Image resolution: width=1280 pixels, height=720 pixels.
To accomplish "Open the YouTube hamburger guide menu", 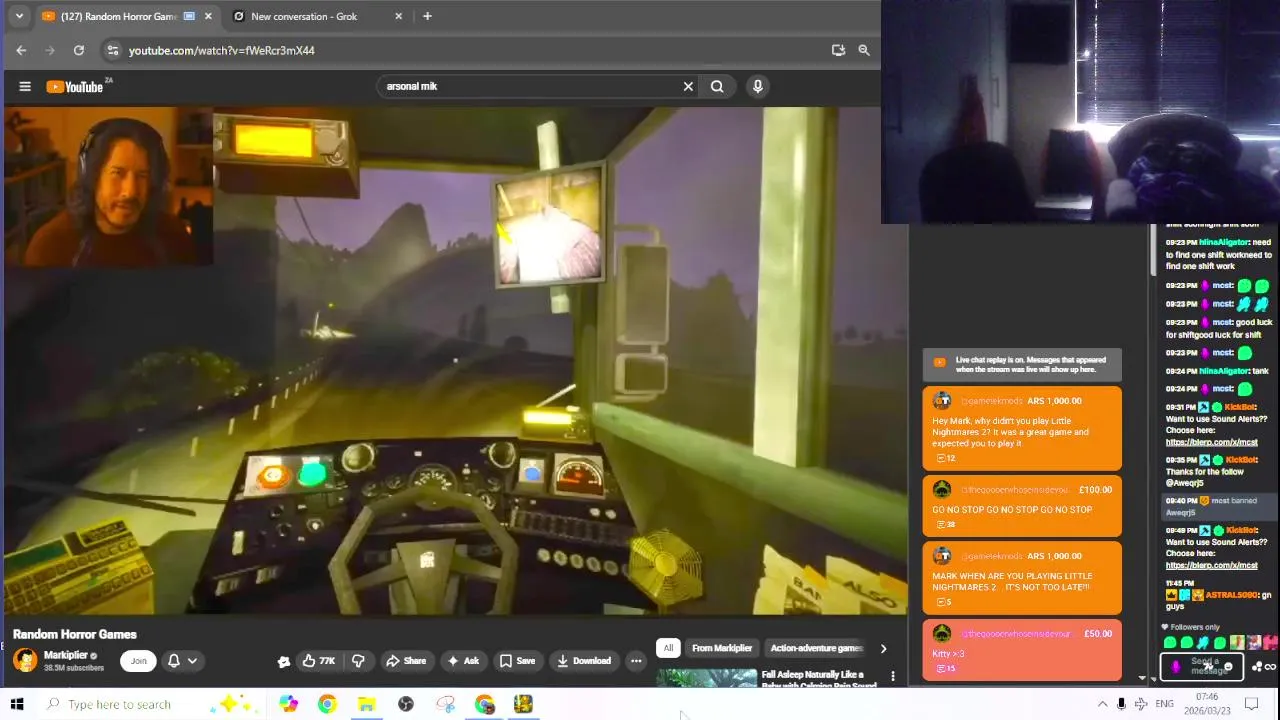I will [25, 86].
